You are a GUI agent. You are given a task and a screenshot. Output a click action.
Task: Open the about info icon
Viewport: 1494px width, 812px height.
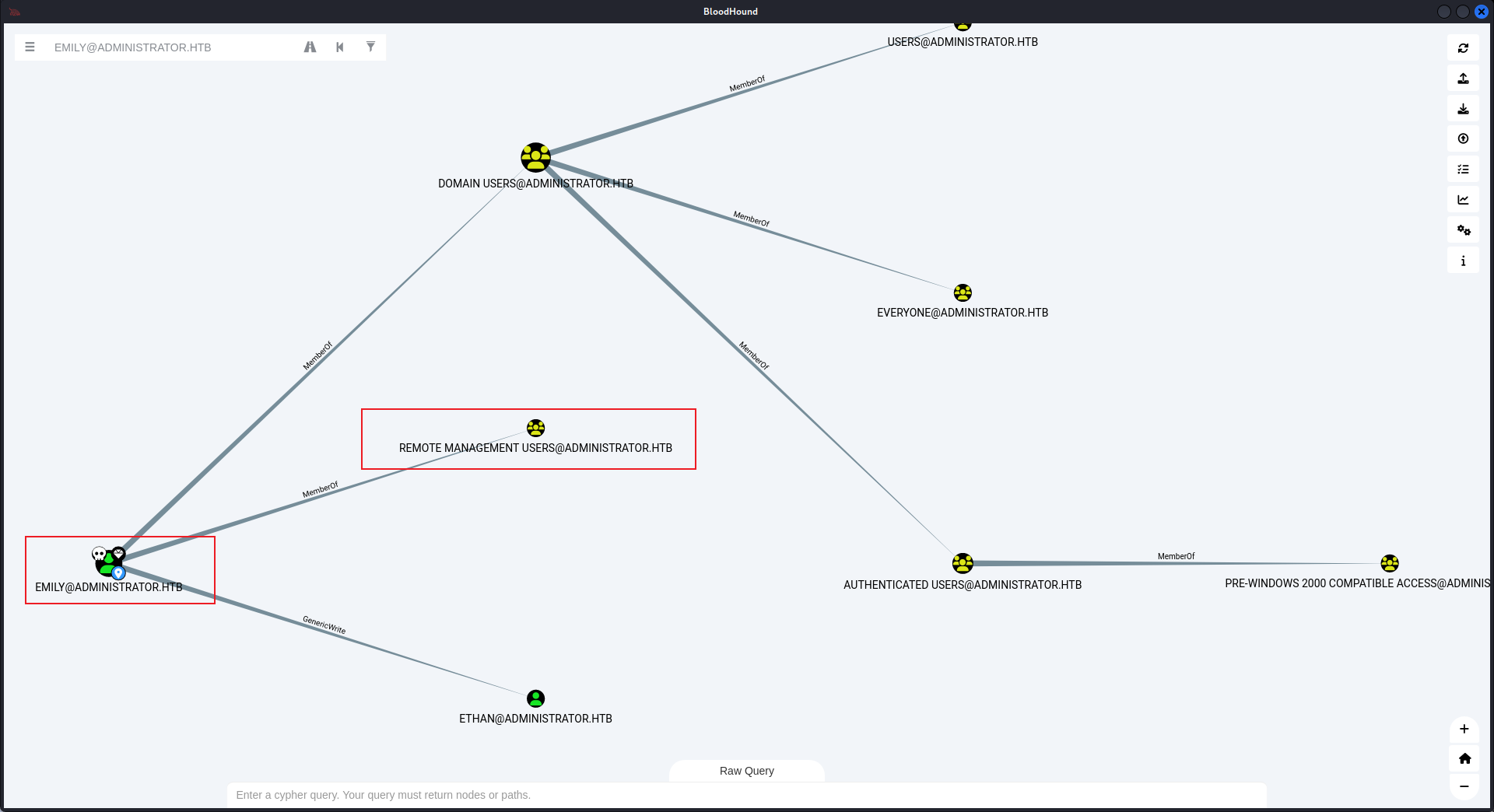(x=1463, y=261)
